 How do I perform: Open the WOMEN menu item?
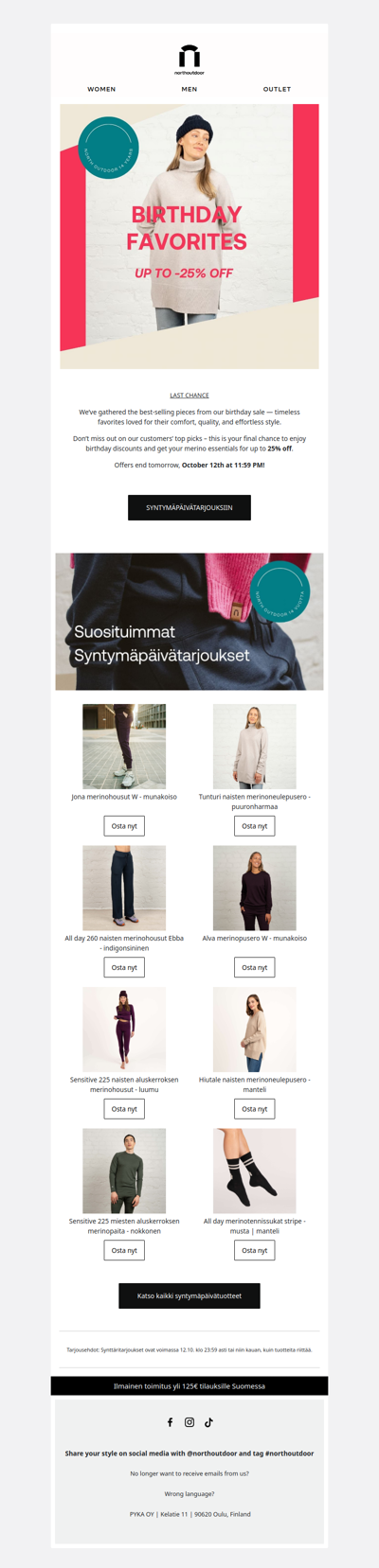point(101,89)
